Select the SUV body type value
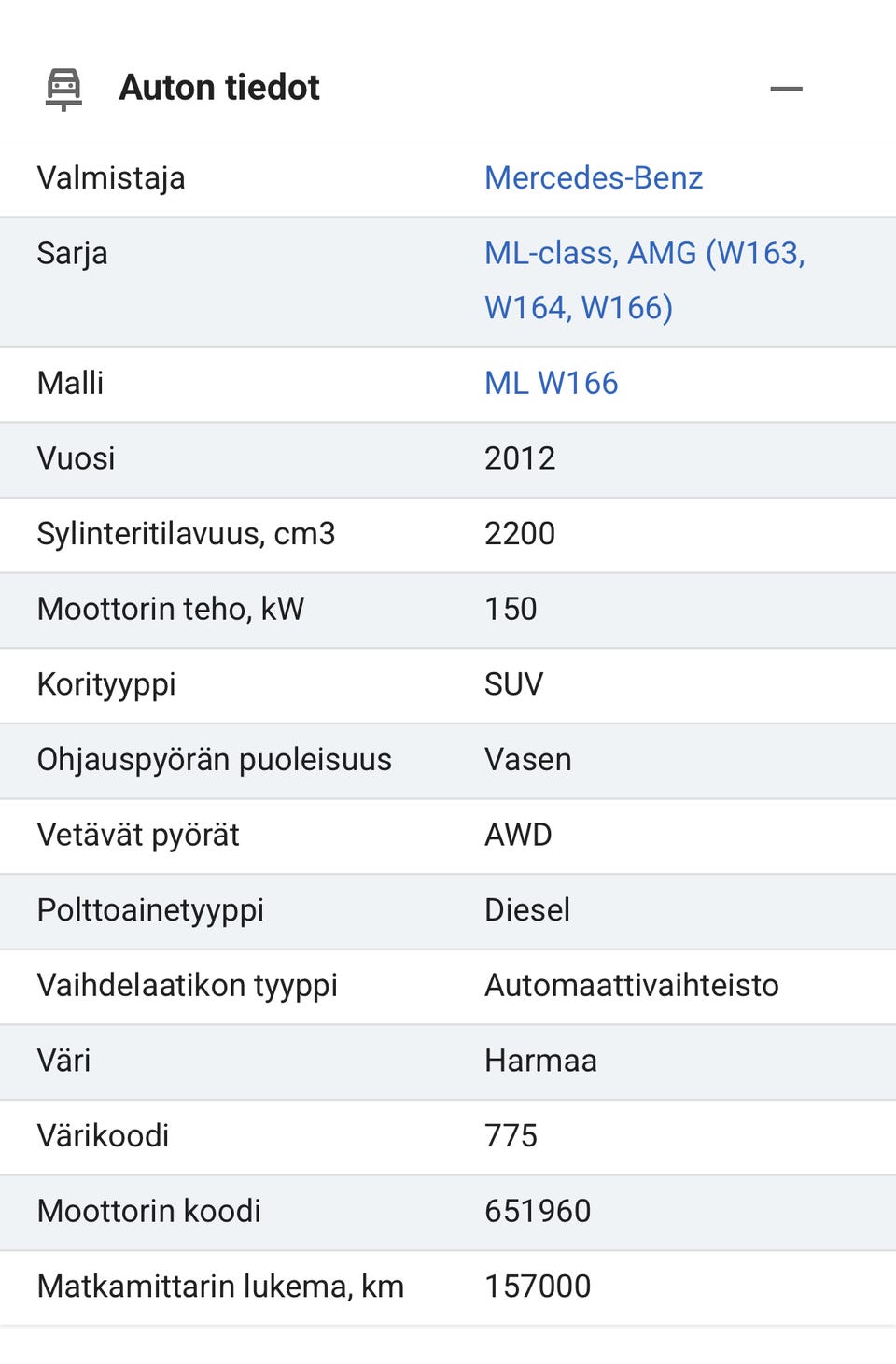Image resolution: width=896 pixels, height=1364 pixels. (513, 684)
